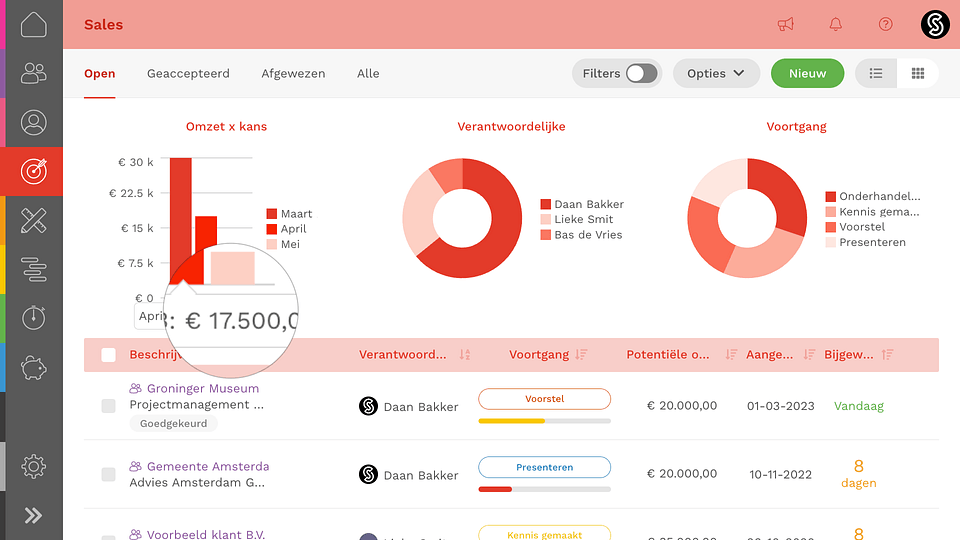Viewport: 960px width, 540px height.
Task: Click the Maart legend color swatch
Action: pos(272,214)
